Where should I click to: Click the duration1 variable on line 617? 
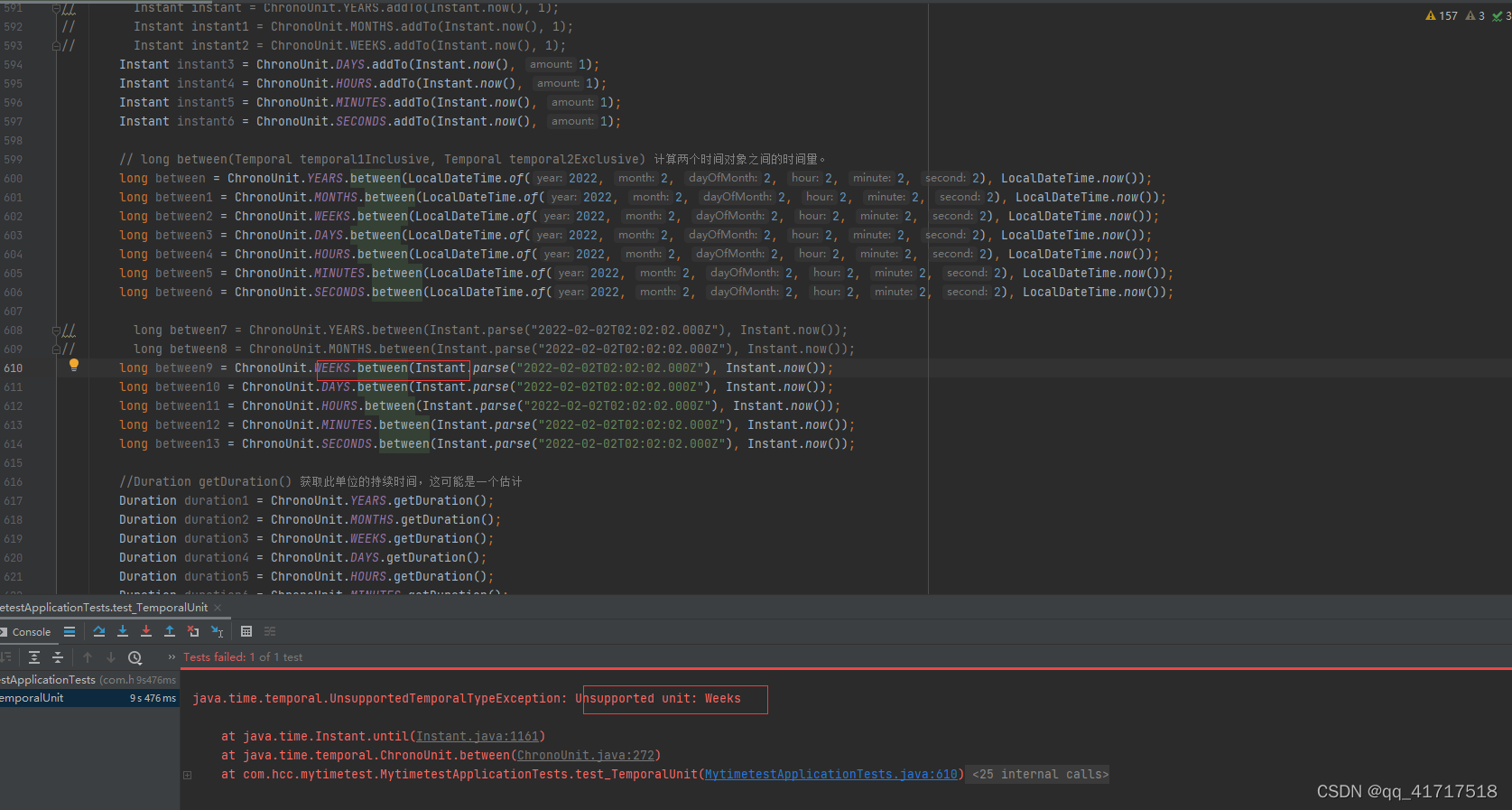tap(217, 501)
